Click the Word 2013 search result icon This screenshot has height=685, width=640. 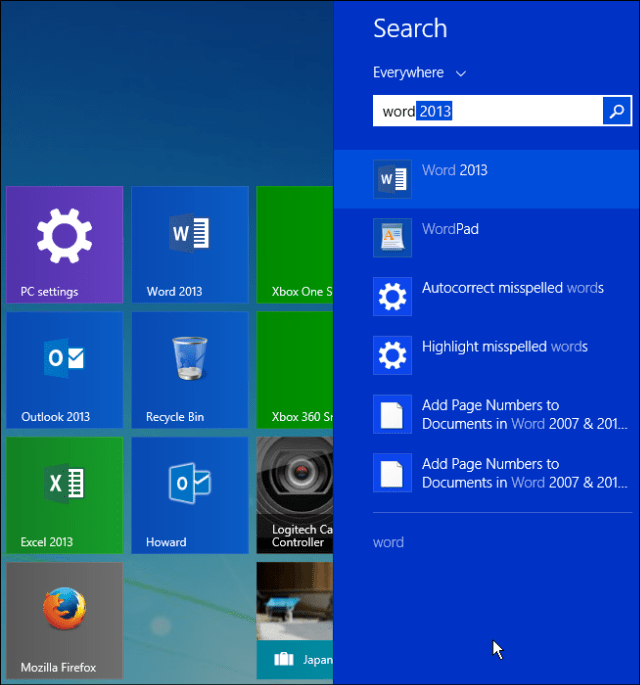coord(392,179)
